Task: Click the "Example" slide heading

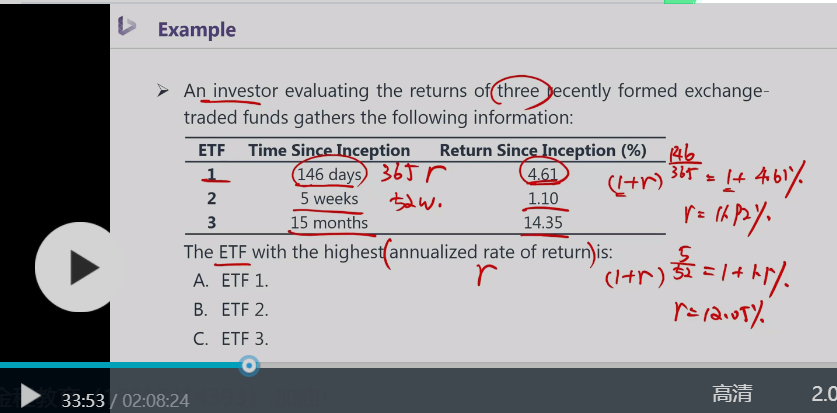Action: [194, 28]
